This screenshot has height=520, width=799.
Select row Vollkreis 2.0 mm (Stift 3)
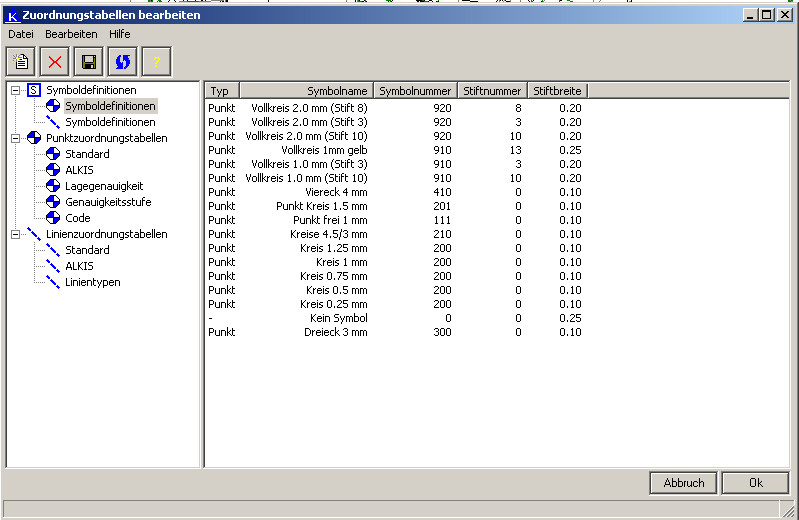(395, 122)
